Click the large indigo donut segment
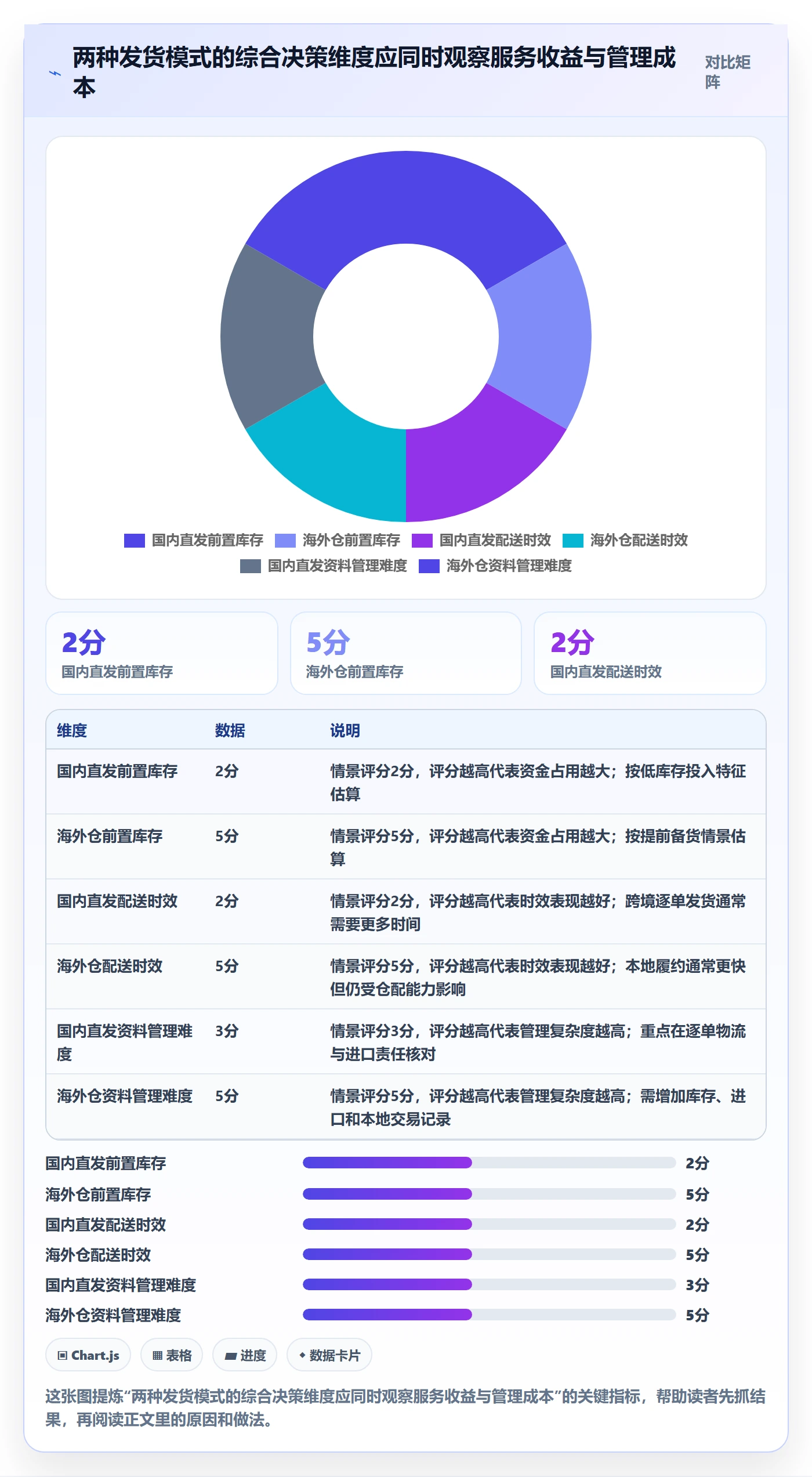The width and height of the screenshot is (812, 1477). [406, 198]
